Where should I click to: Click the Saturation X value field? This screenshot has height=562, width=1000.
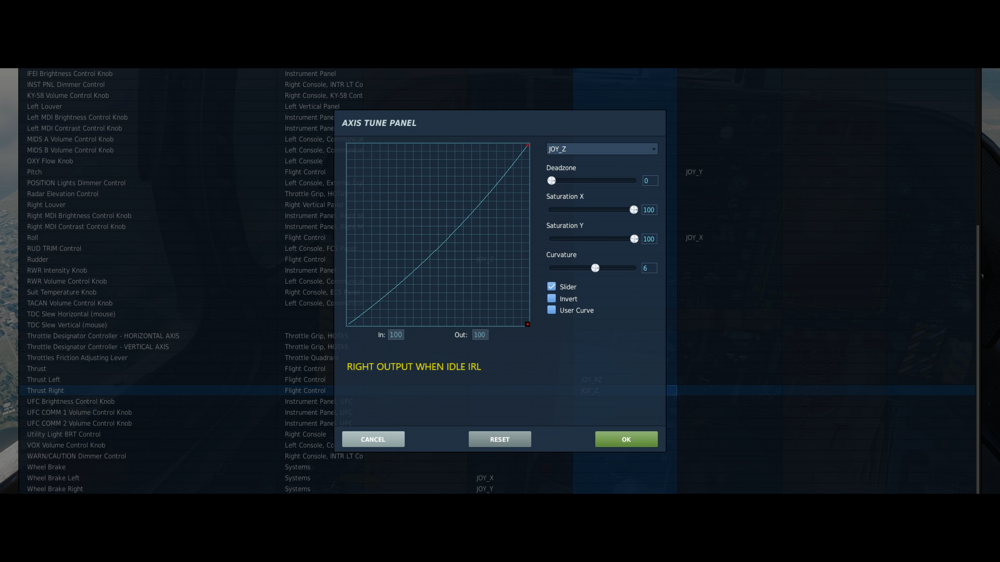(649, 210)
